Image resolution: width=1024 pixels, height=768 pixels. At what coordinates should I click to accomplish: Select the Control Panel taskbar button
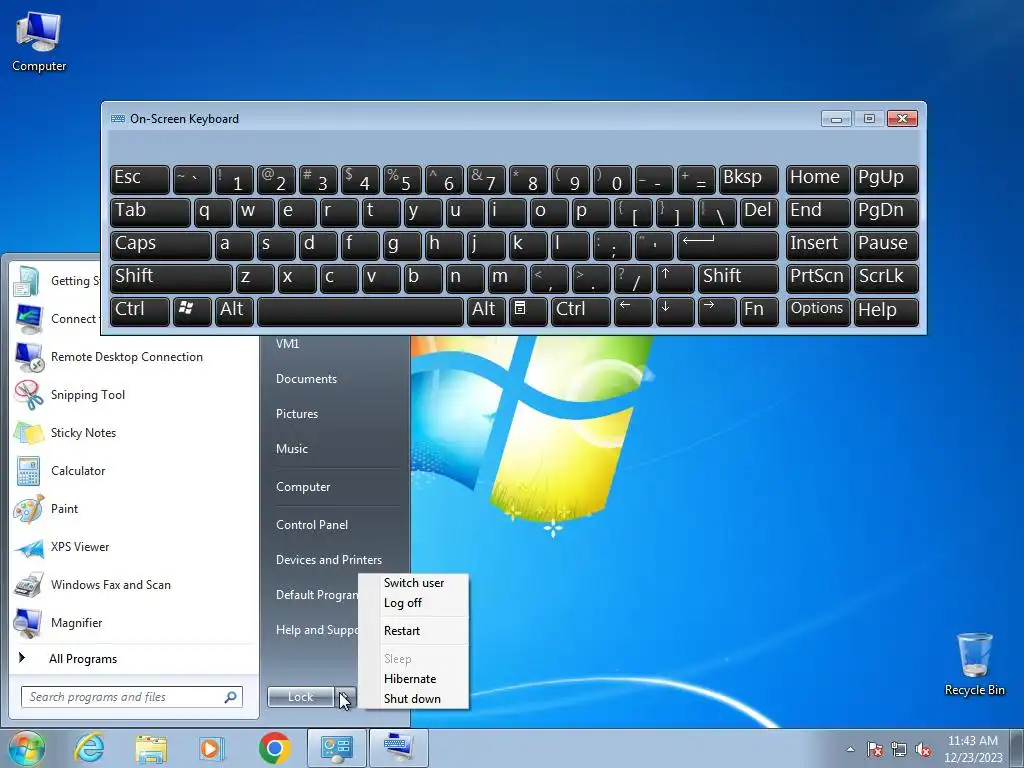coord(337,748)
